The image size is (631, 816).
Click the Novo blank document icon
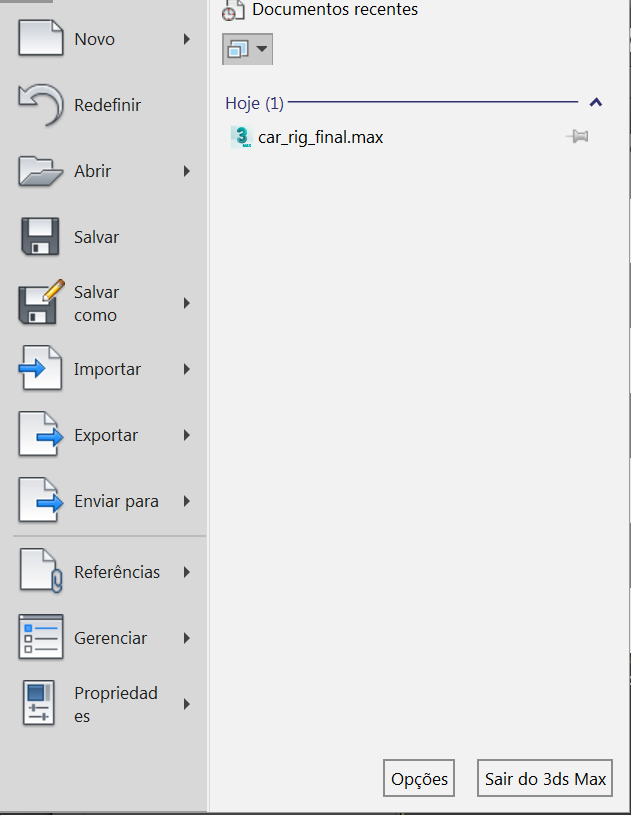[40, 40]
